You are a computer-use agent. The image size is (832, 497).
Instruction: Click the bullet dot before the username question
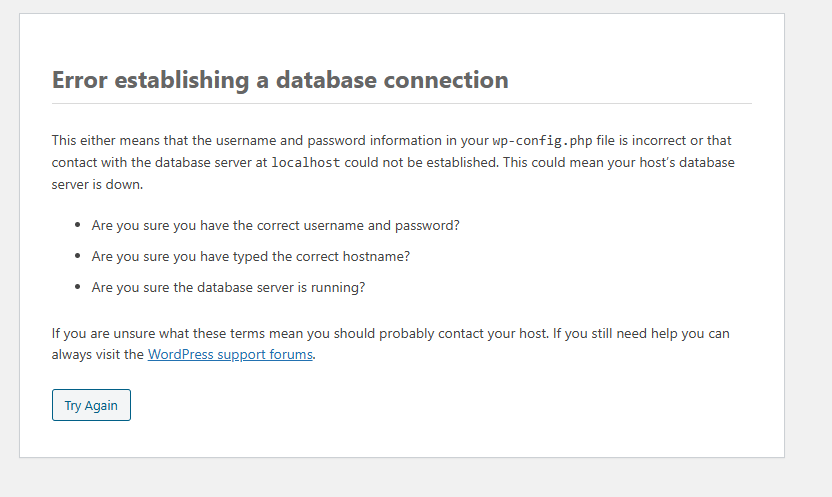tap(77, 226)
